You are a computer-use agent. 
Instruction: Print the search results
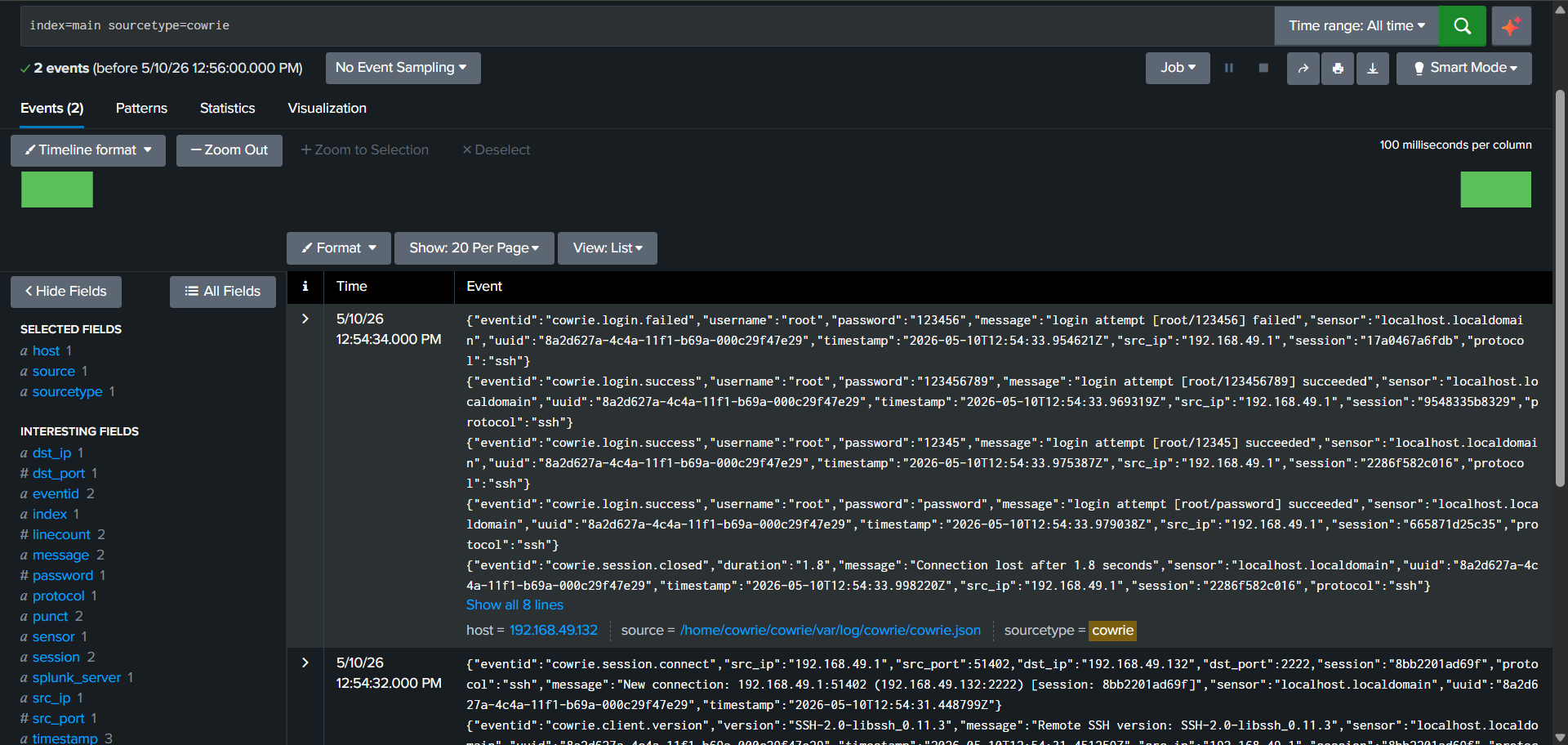[x=1338, y=69]
